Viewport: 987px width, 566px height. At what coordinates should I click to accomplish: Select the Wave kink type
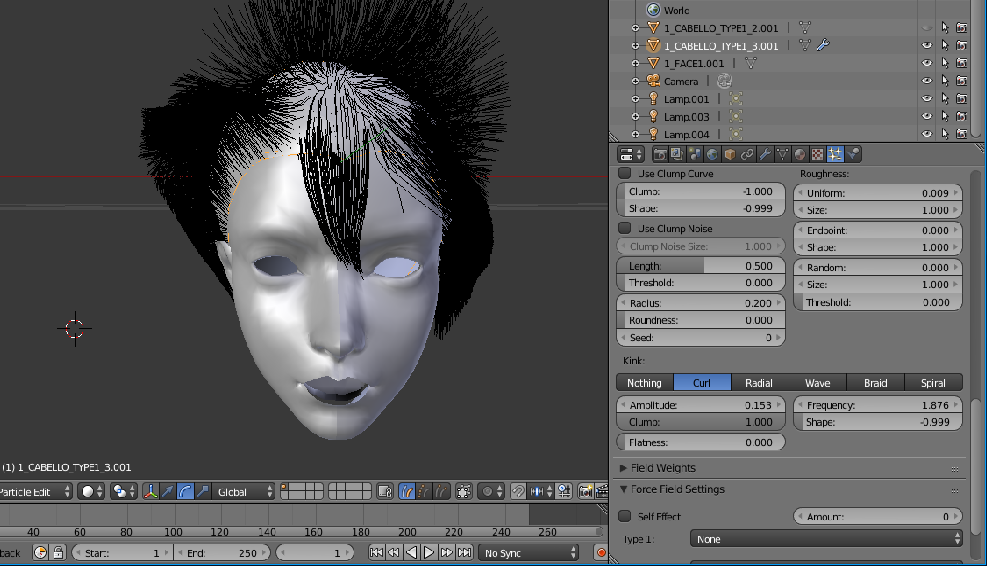tap(817, 383)
